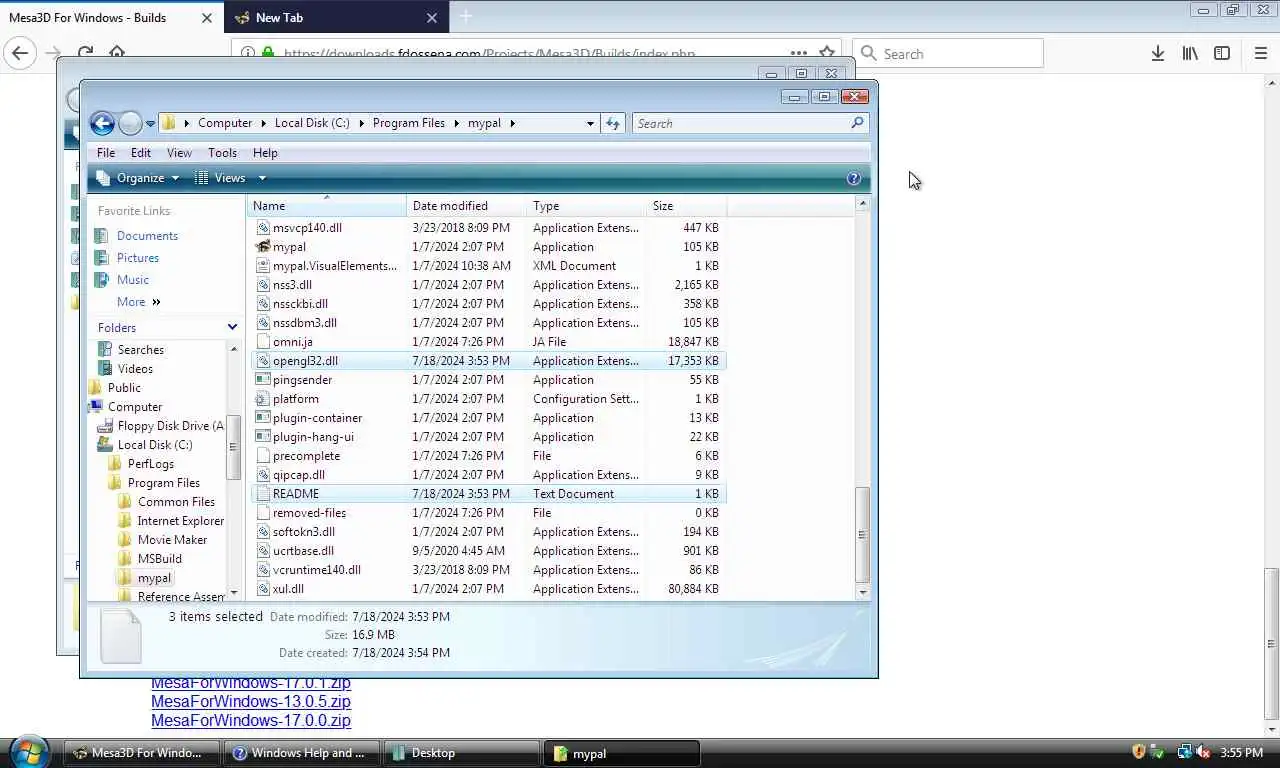Open the Tools menu
The height and width of the screenshot is (768, 1280).
222,153
